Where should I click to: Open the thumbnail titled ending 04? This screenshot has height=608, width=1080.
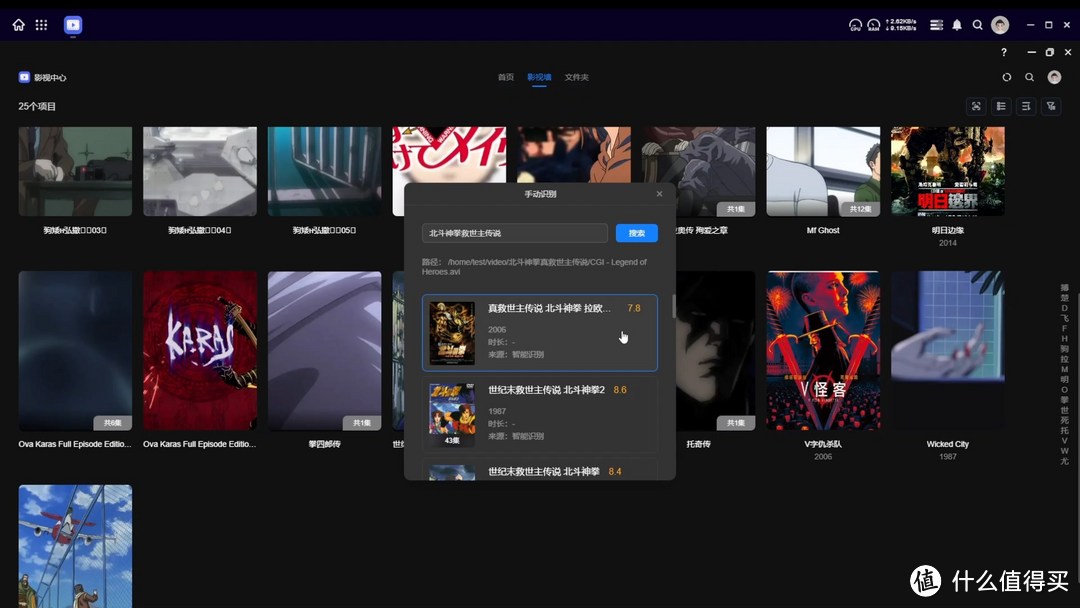click(x=200, y=171)
